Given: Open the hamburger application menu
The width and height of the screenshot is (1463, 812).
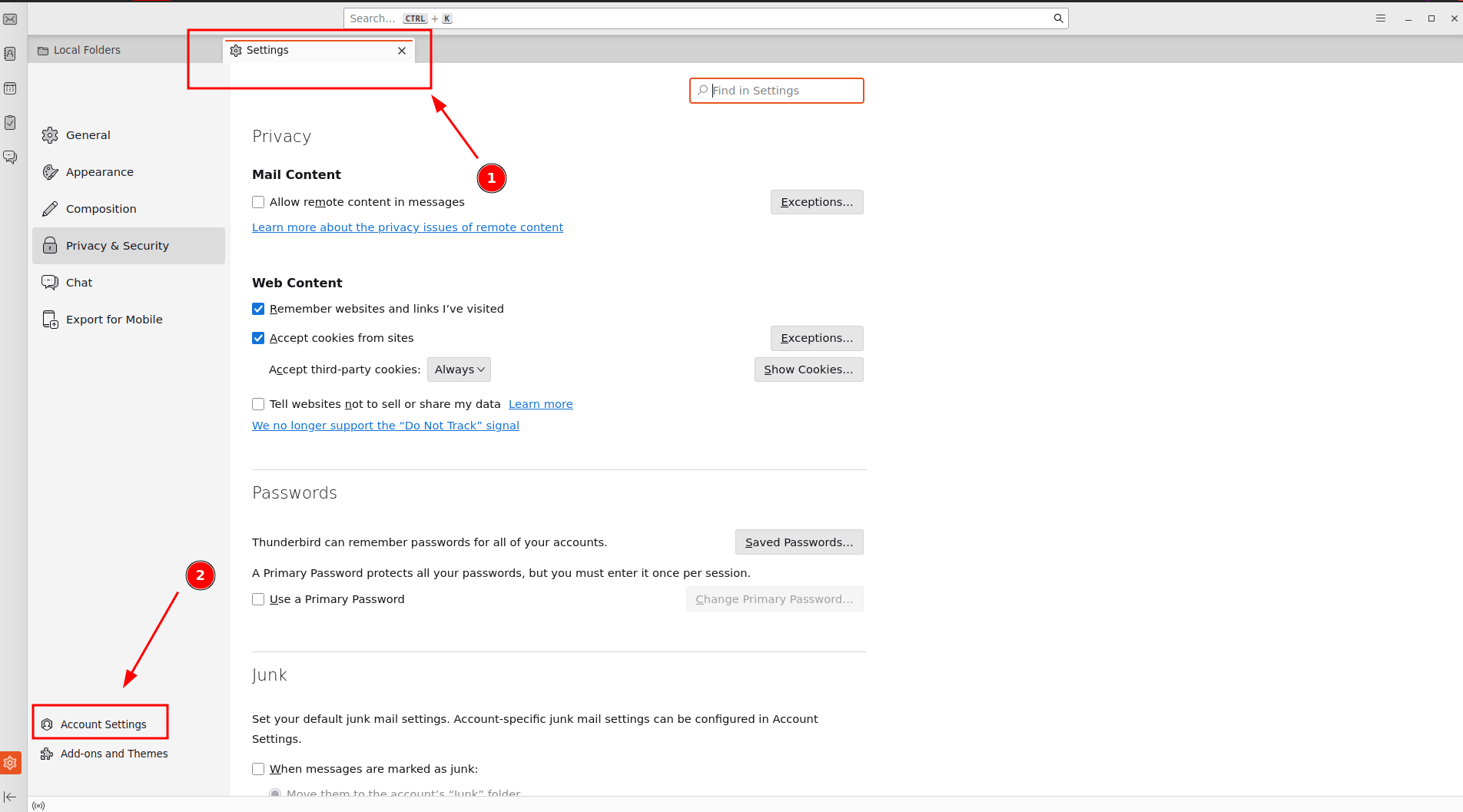Looking at the screenshot, I should [1381, 18].
